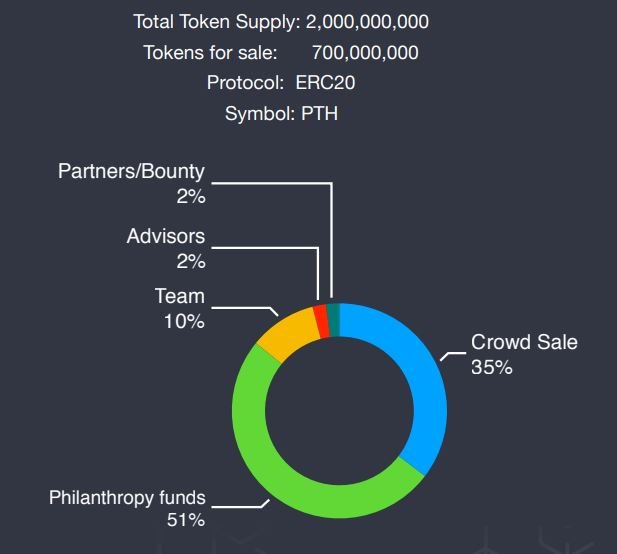Click the Team label text

click(x=180, y=296)
